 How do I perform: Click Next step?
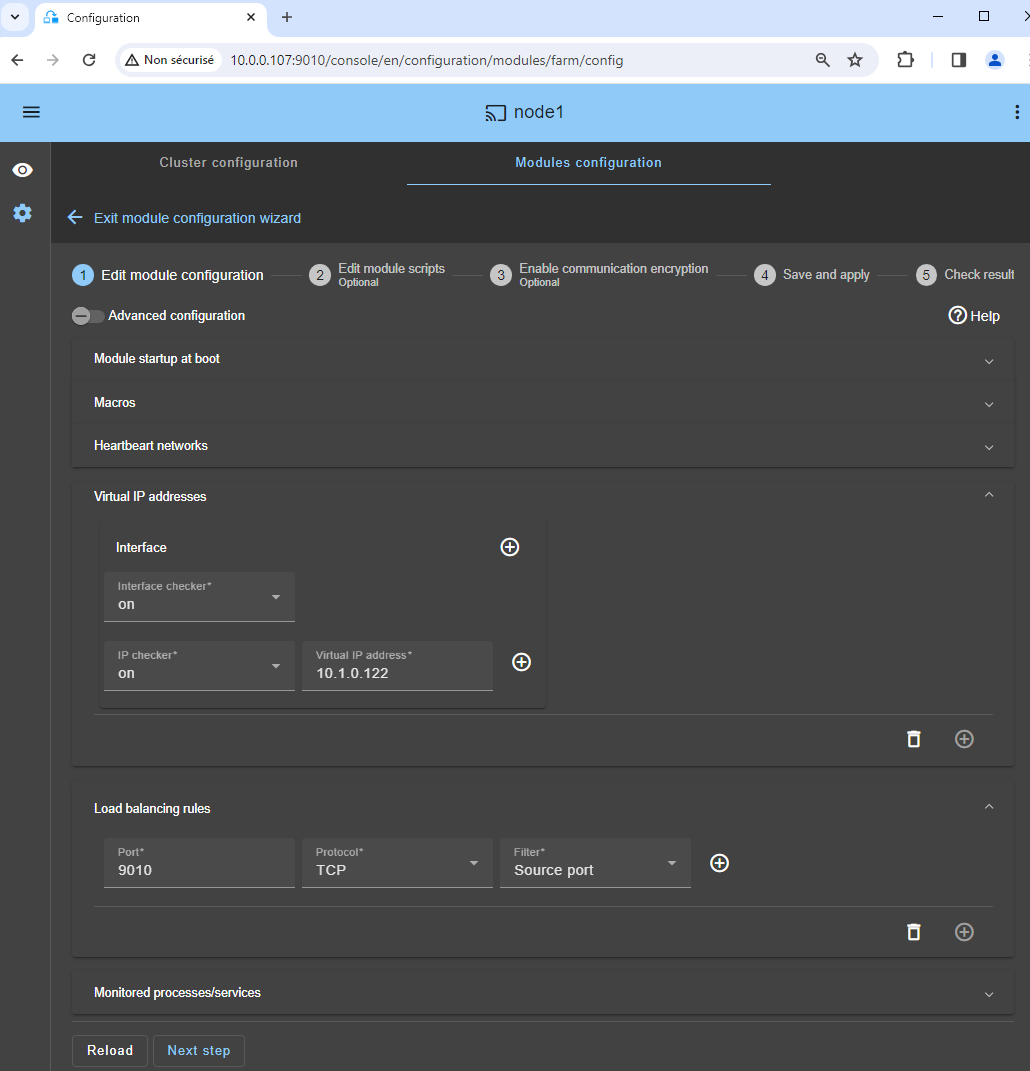point(198,1050)
